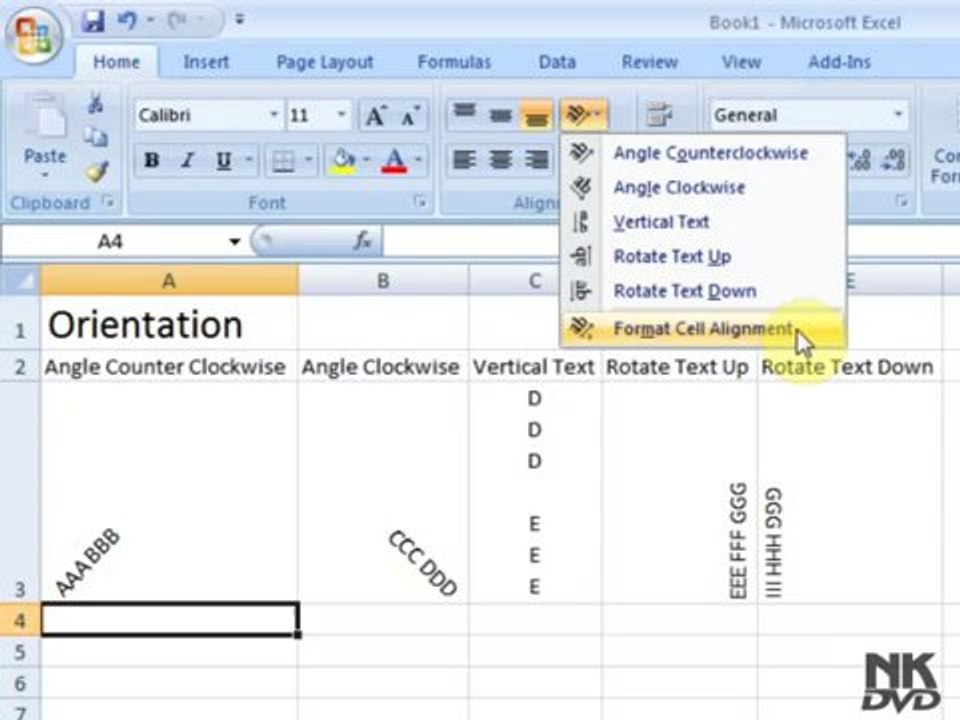Toggle Bottom Align
This screenshot has width=960, height=720.
[536, 114]
